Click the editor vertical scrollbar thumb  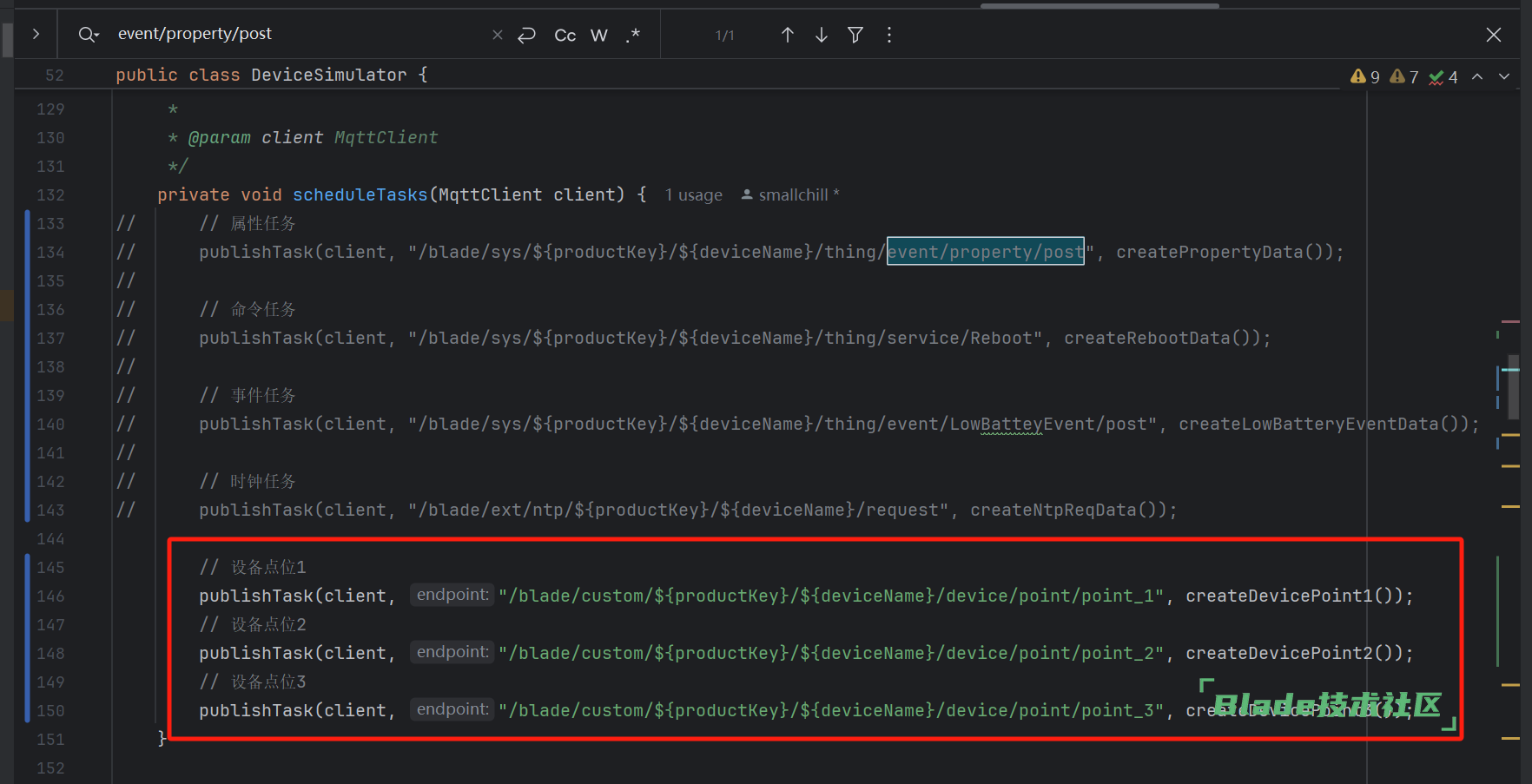click(x=1513, y=387)
